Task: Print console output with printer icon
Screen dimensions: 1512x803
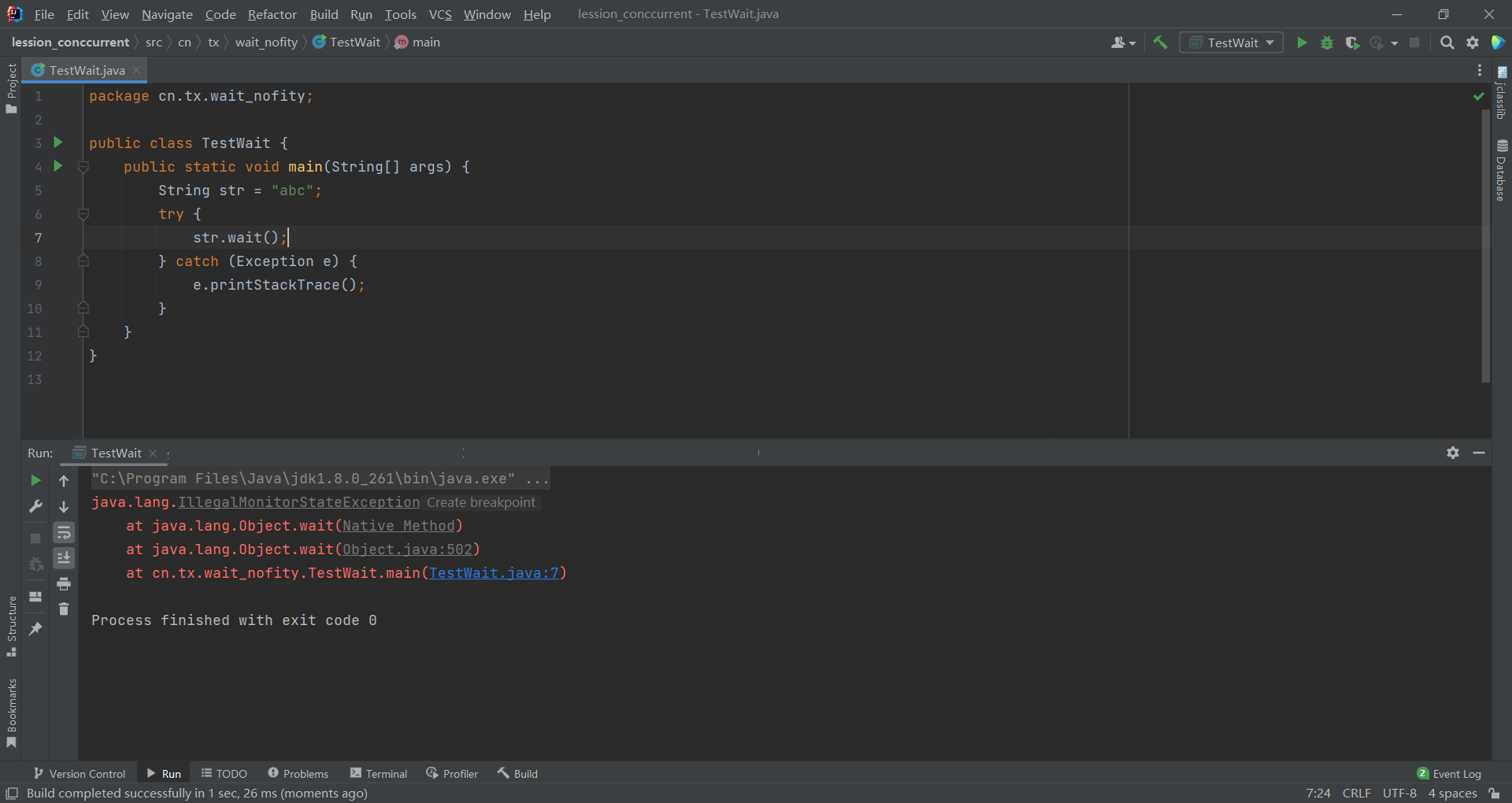Action: [64, 583]
